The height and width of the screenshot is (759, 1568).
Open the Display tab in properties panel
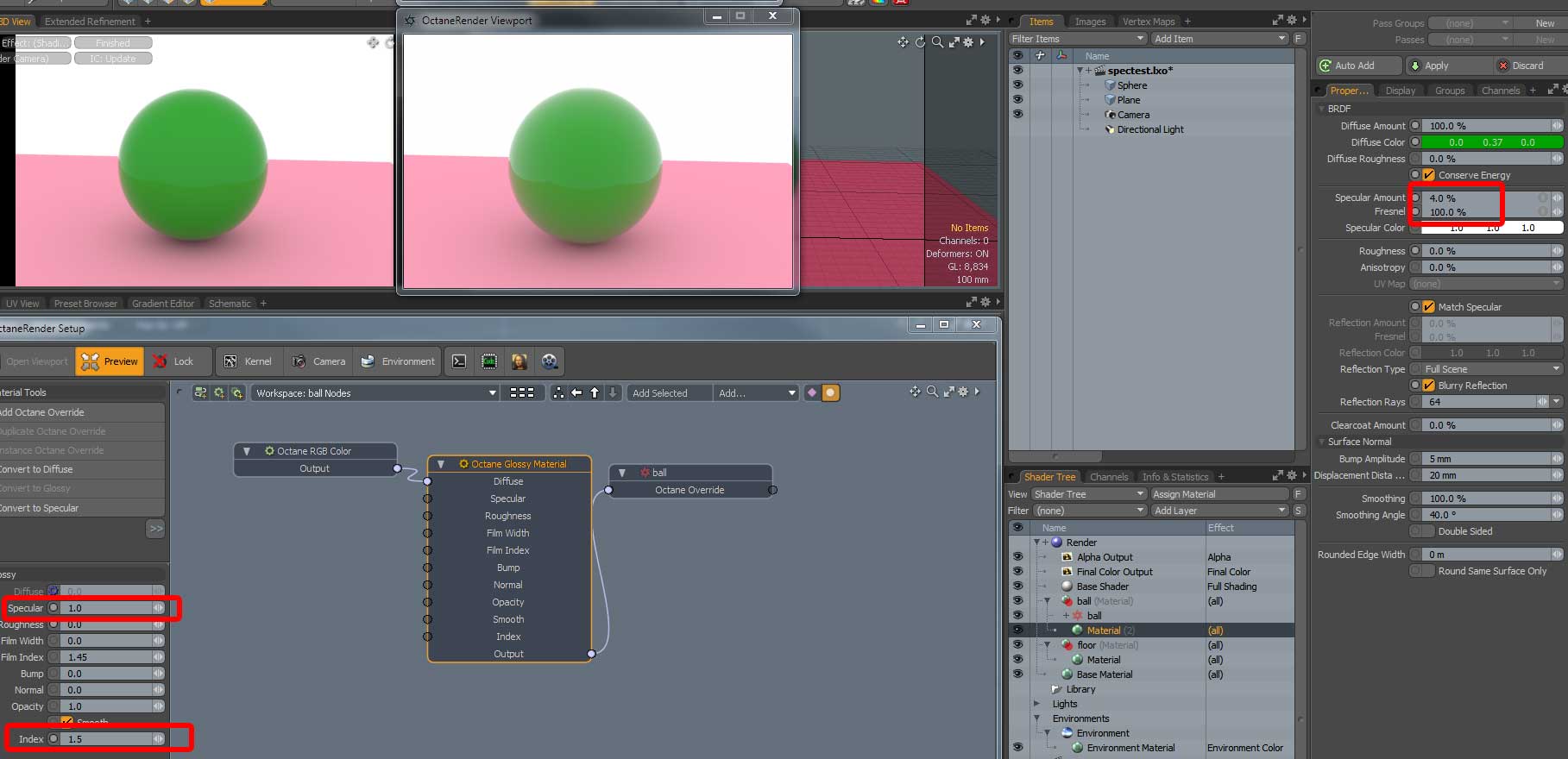point(1400,91)
